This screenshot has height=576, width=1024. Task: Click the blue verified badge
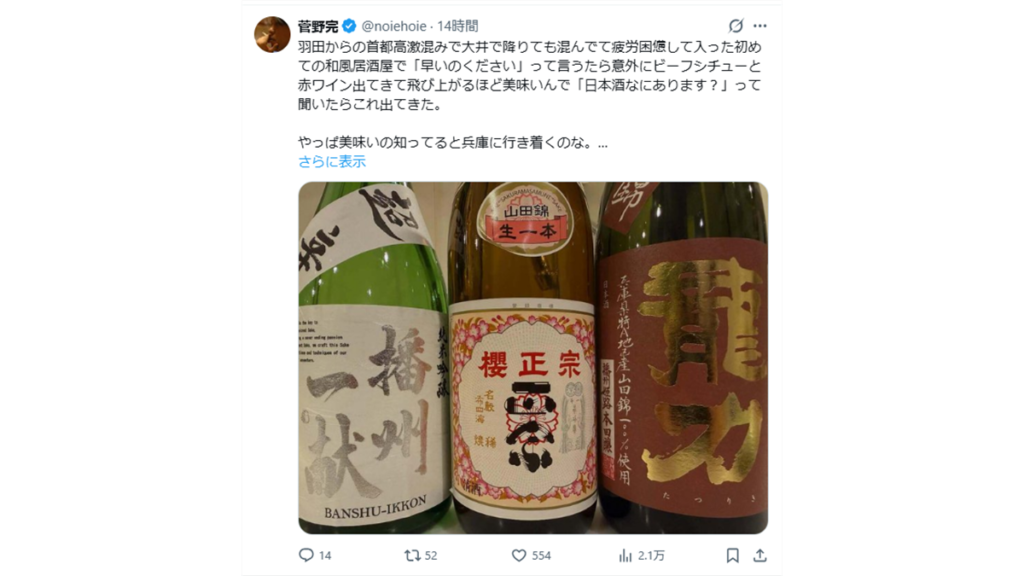pyautogui.click(x=349, y=26)
